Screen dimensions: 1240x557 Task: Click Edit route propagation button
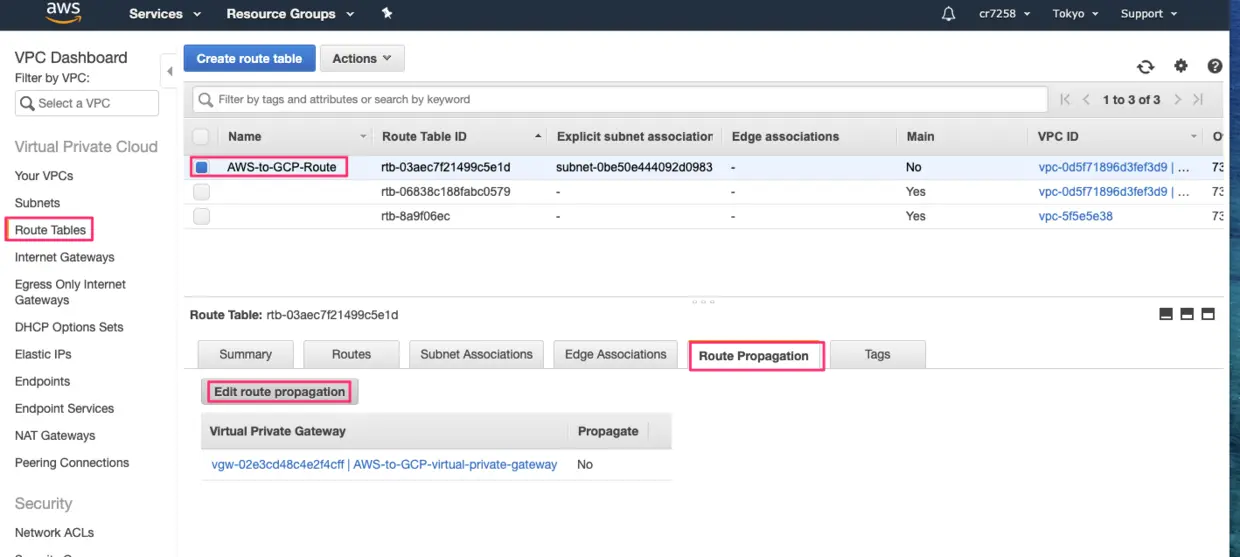(x=279, y=392)
